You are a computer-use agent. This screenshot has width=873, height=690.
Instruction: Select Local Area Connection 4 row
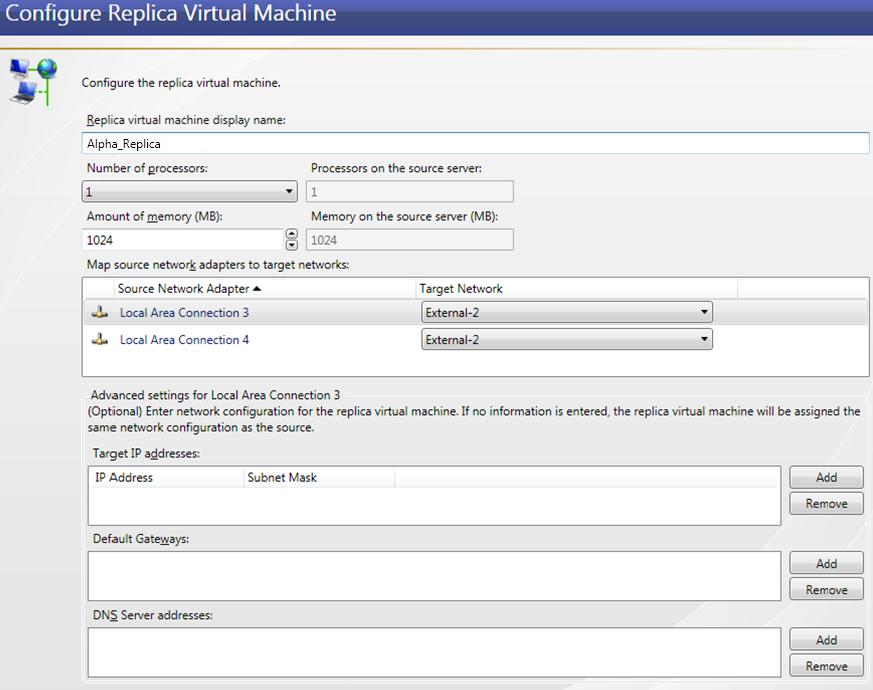pos(185,340)
